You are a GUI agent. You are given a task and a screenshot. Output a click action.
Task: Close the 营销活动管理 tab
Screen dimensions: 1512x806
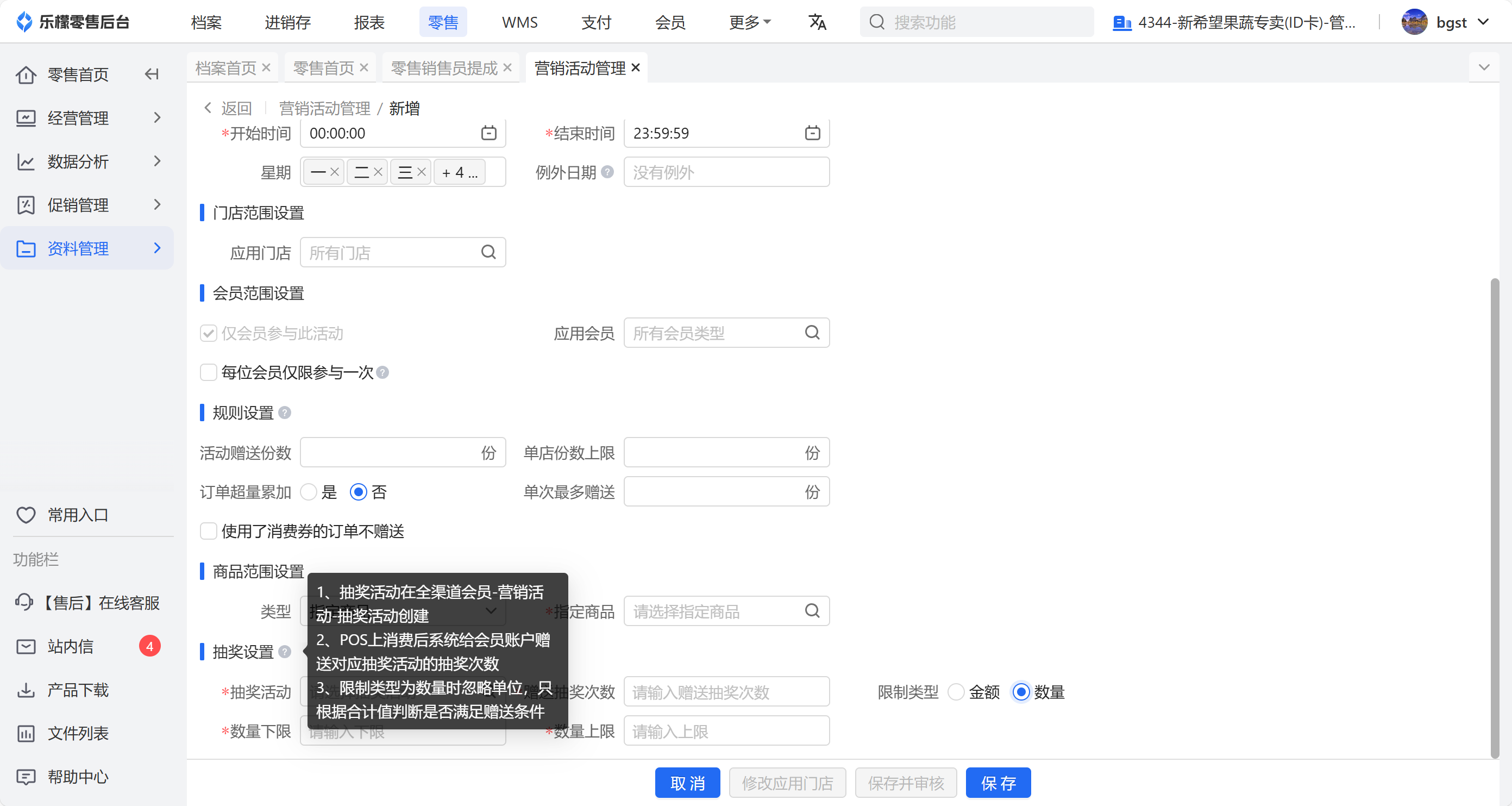point(636,67)
